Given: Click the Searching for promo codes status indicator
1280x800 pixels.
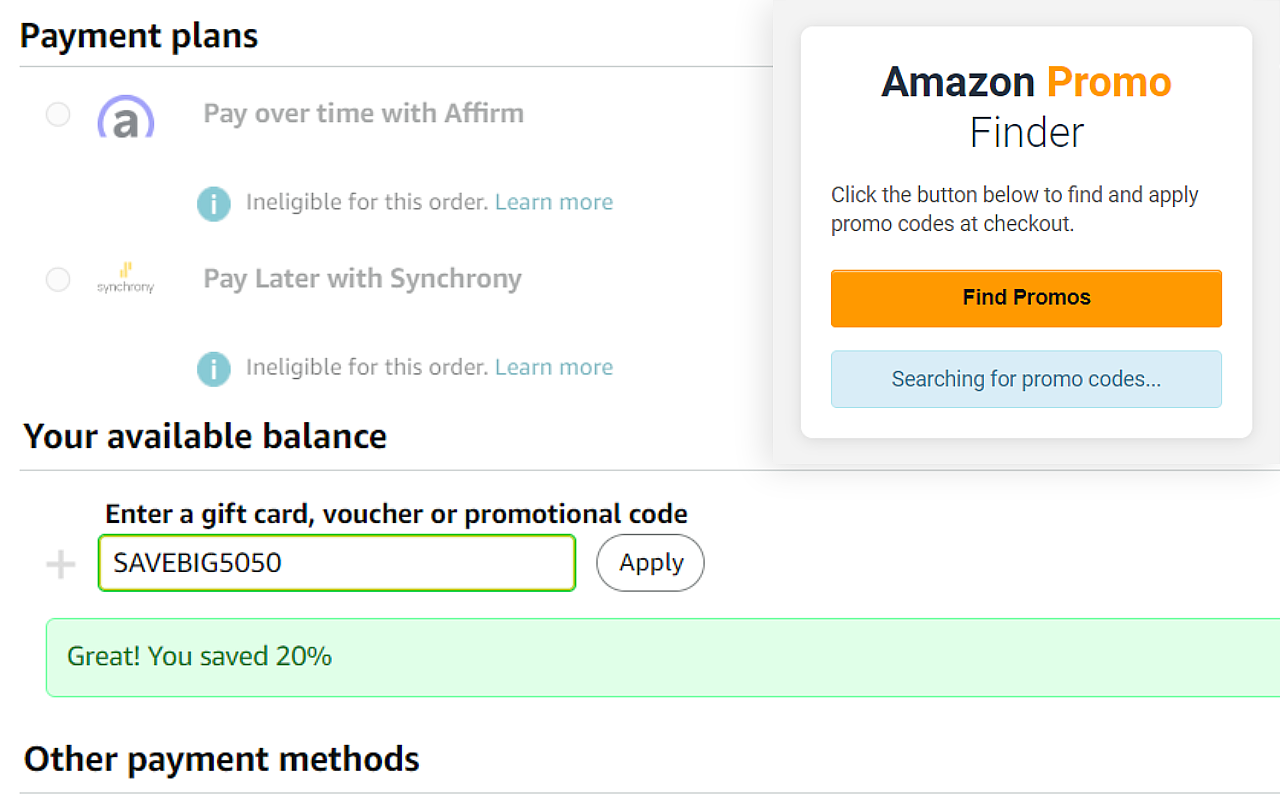Looking at the screenshot, I should pyautogui.click(x=1026, y=379).
